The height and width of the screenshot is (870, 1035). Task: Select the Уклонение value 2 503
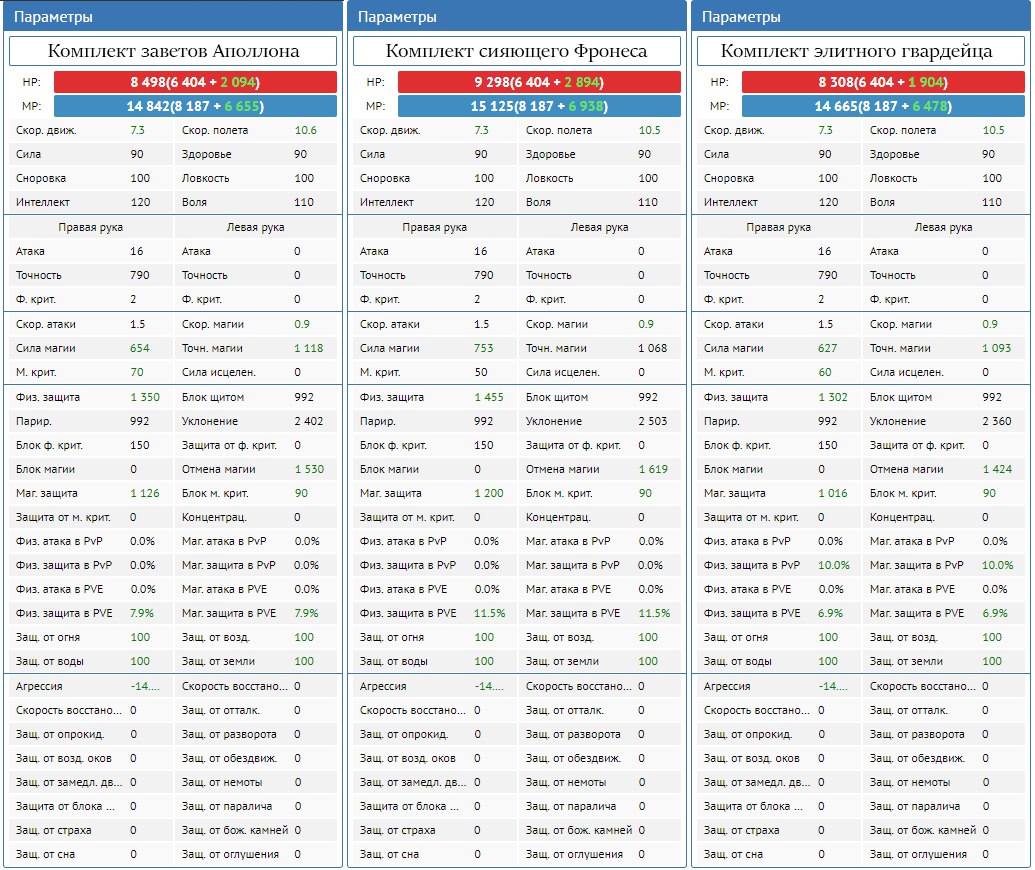[653, 421]
